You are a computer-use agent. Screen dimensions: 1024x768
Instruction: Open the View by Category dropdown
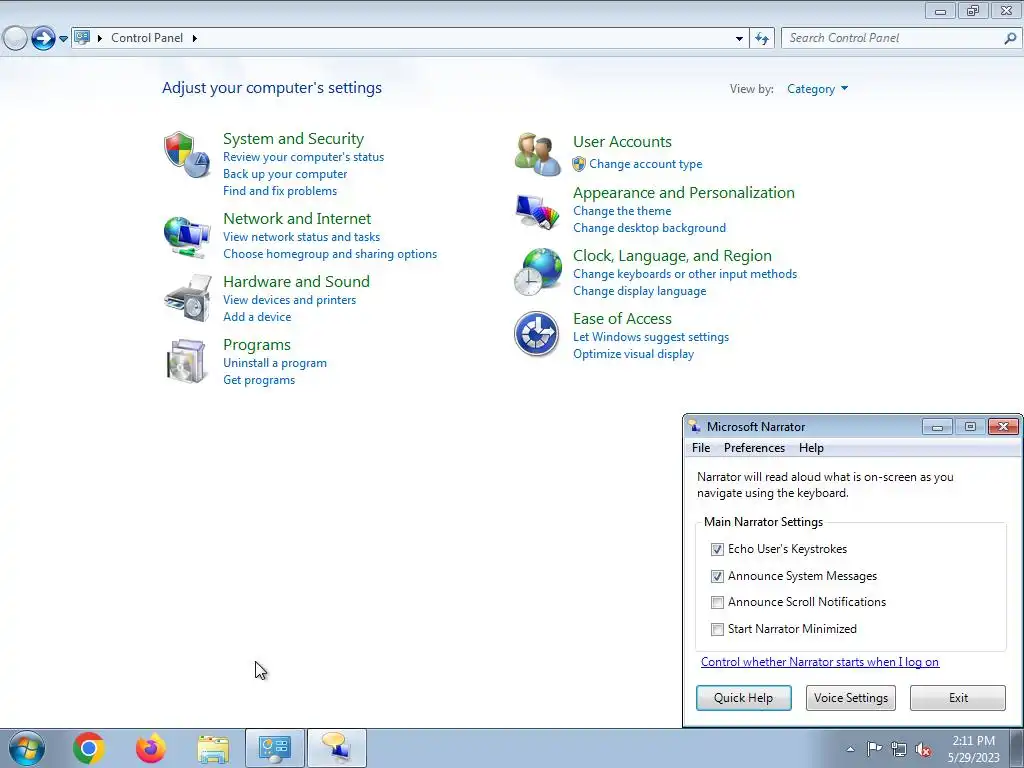pyautogui.click(x=817, y=89)
